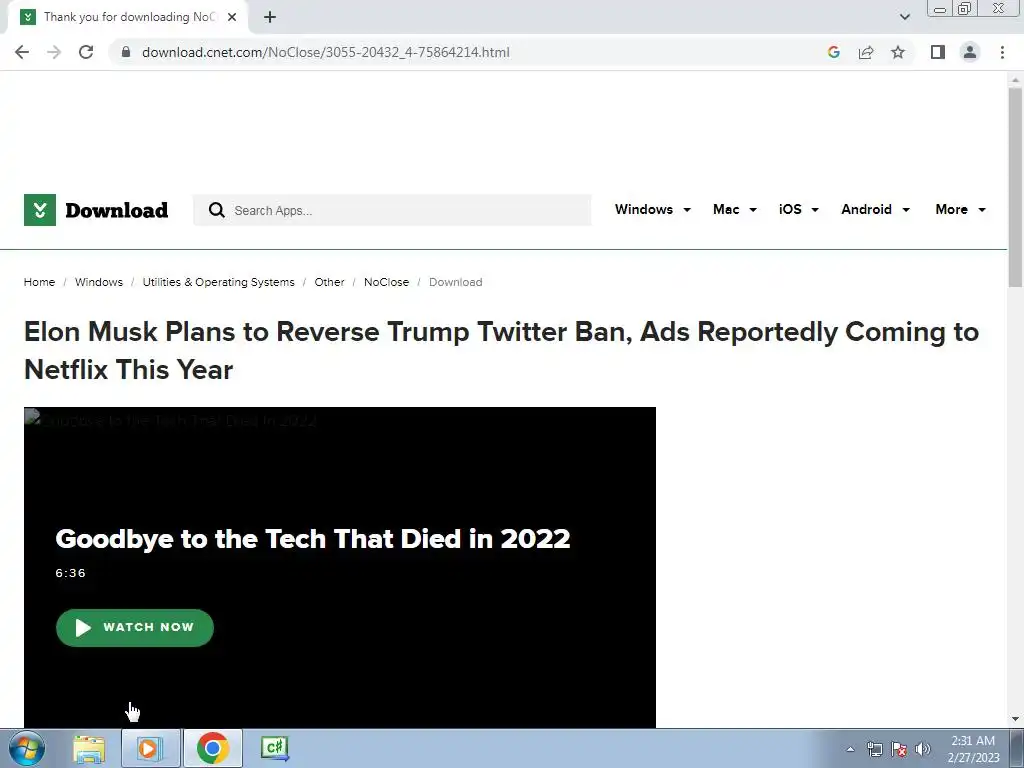Open Utilities & Operating Systems breadcrumb
The width and height of the screenshot is (1024, 768).
click(218, 282)
